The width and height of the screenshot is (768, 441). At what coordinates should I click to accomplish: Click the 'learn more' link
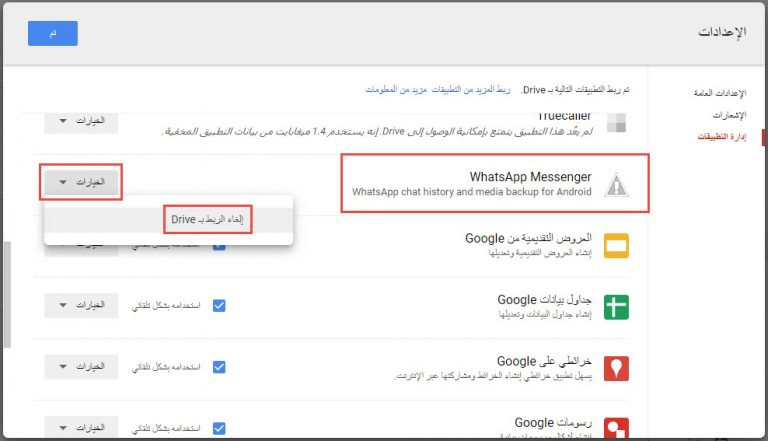396,90
